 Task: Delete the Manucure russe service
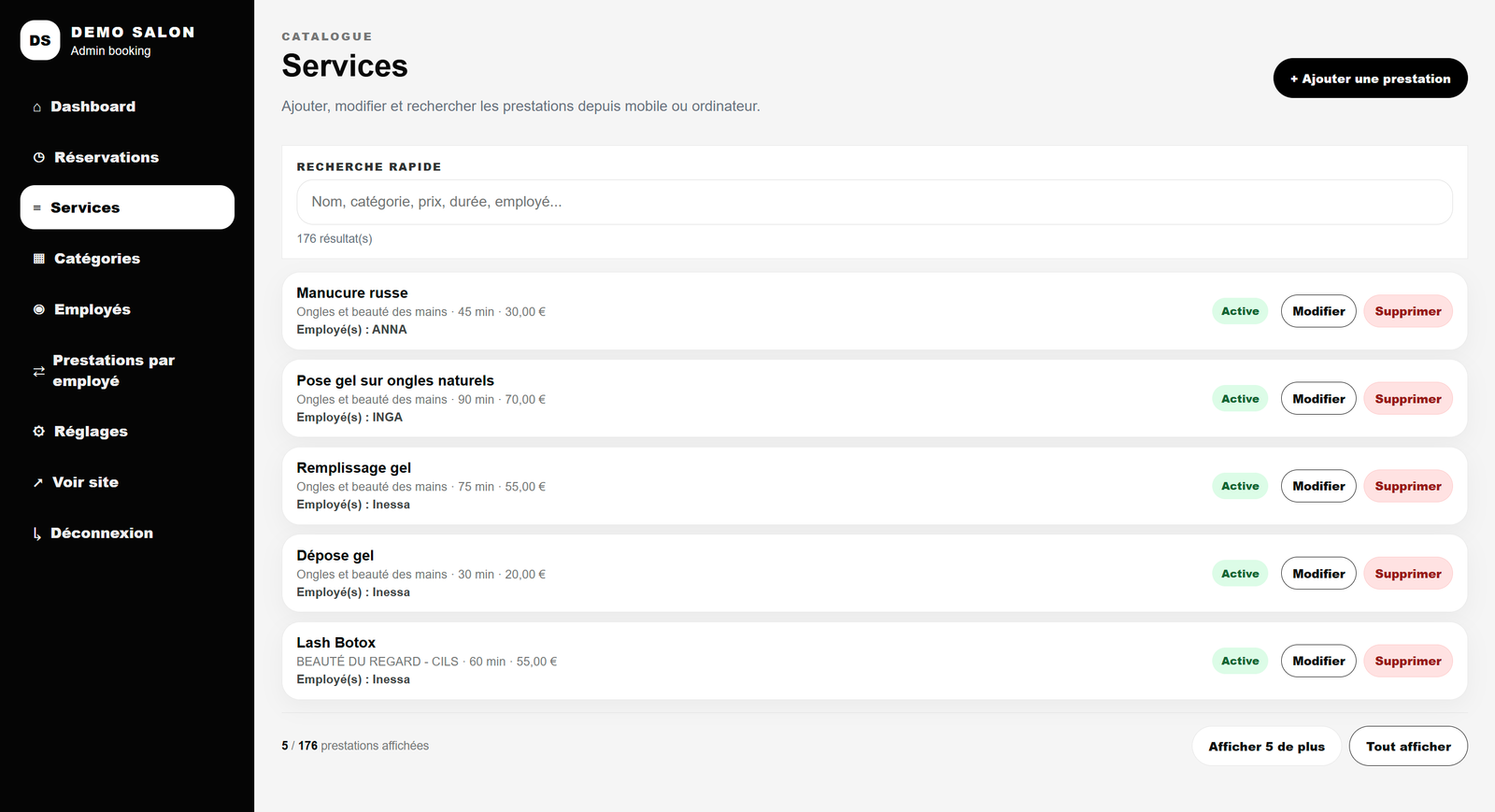tap(1408, 311)
